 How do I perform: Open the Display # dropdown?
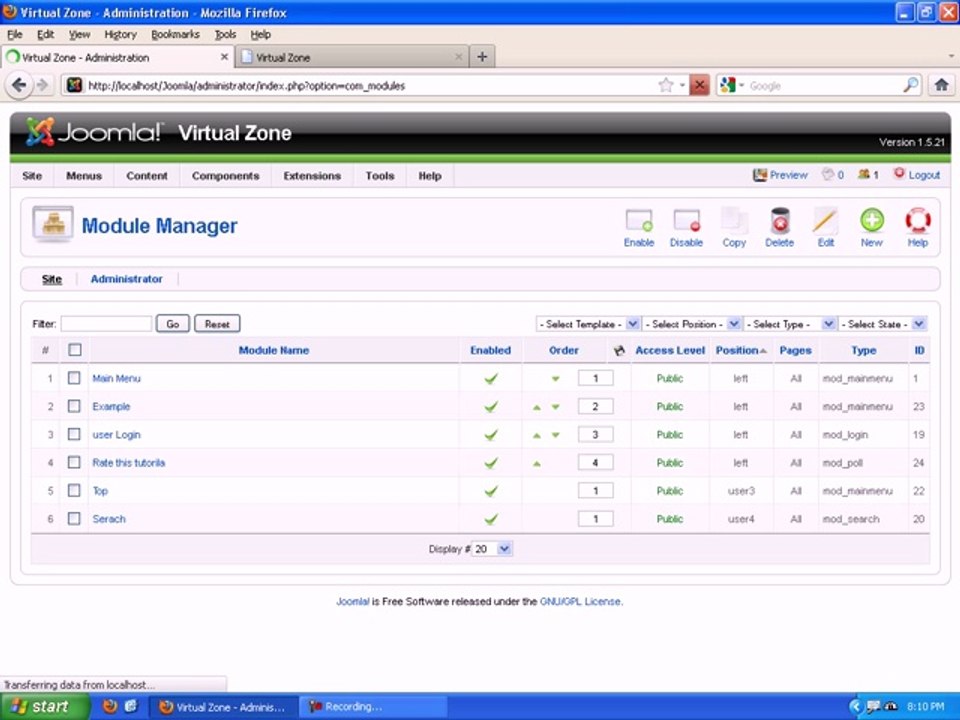[x=492, y=549]
